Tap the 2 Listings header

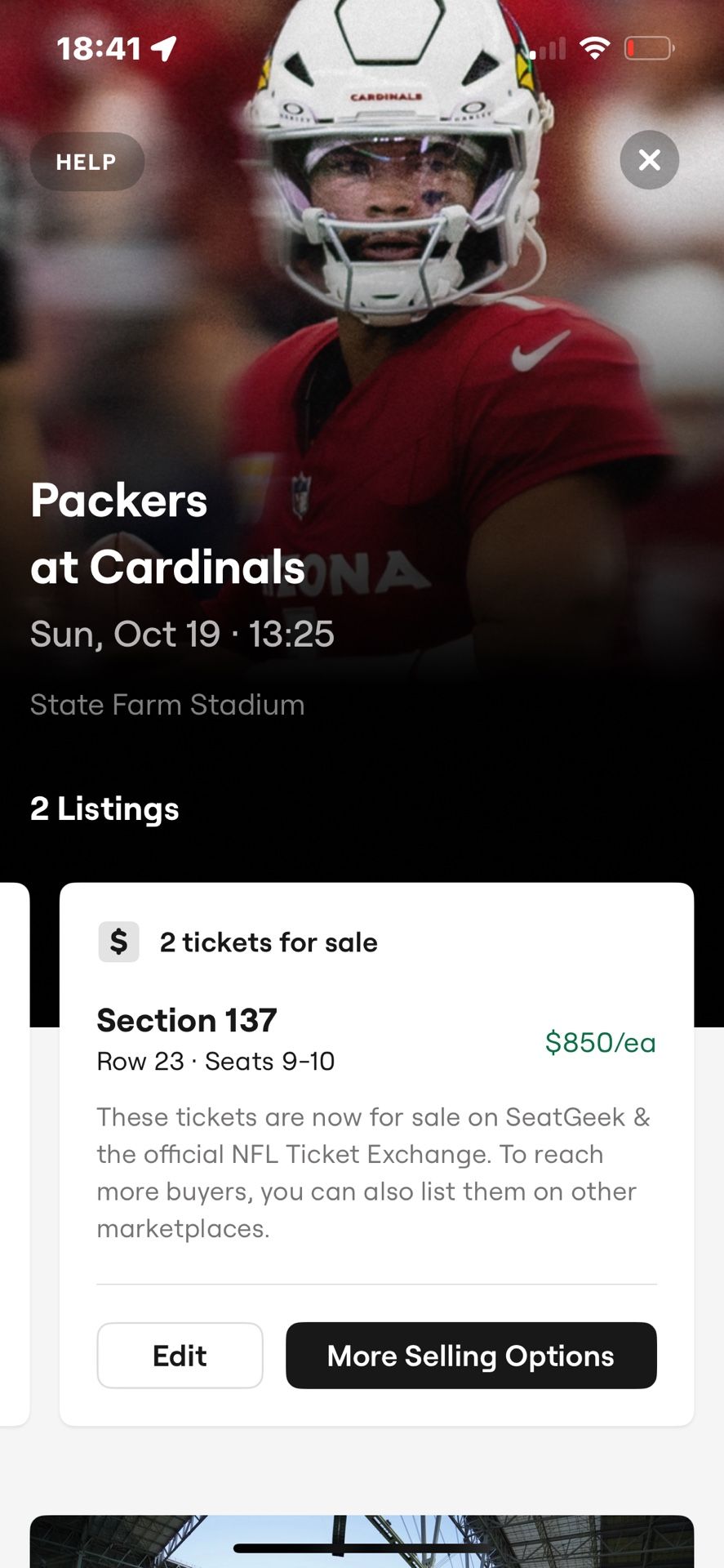click(104, 808)
